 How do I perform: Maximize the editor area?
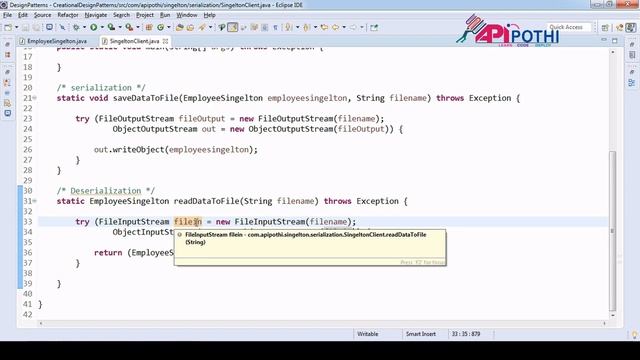tap(615, 40)
